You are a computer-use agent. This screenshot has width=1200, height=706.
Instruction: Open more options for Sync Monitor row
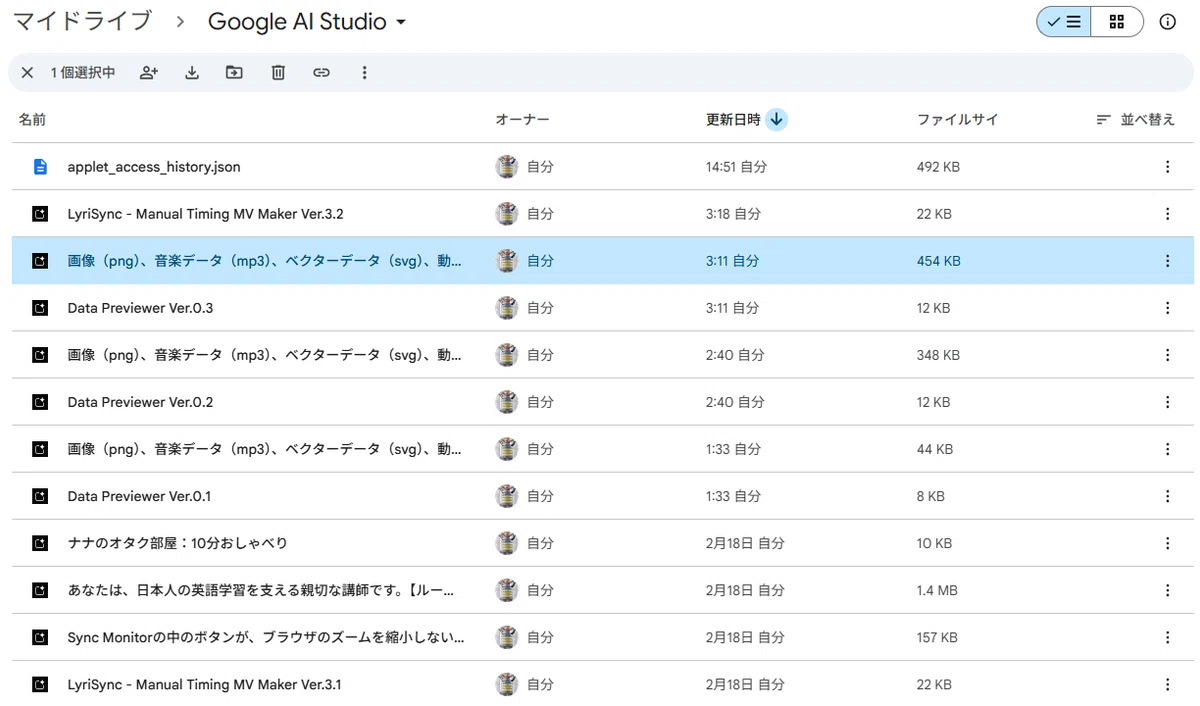coord(1167,637)
